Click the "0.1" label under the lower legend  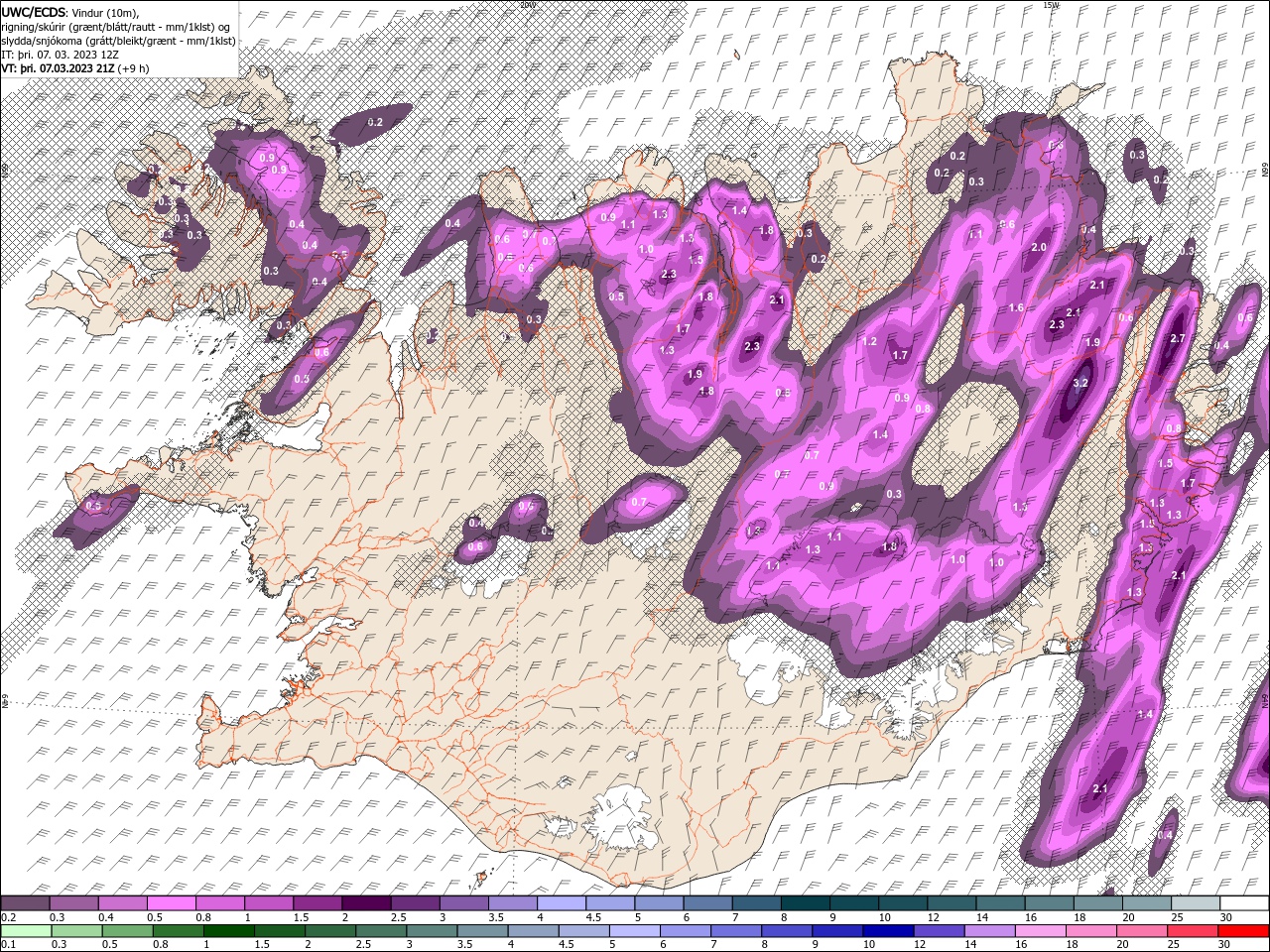pyautogui.click(x=9, y=944)
